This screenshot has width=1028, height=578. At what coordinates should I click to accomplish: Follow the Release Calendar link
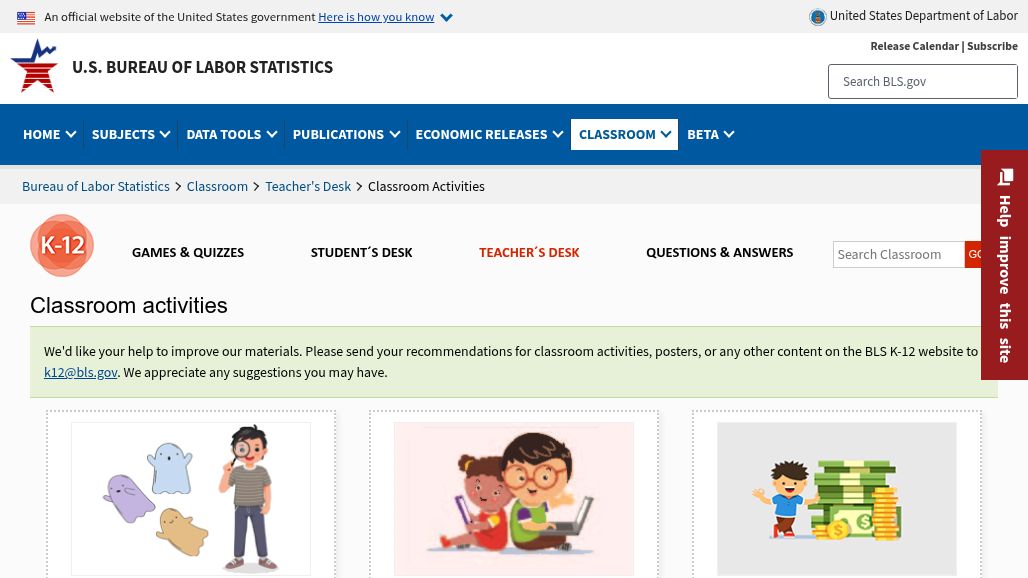(x=914, y=46)
